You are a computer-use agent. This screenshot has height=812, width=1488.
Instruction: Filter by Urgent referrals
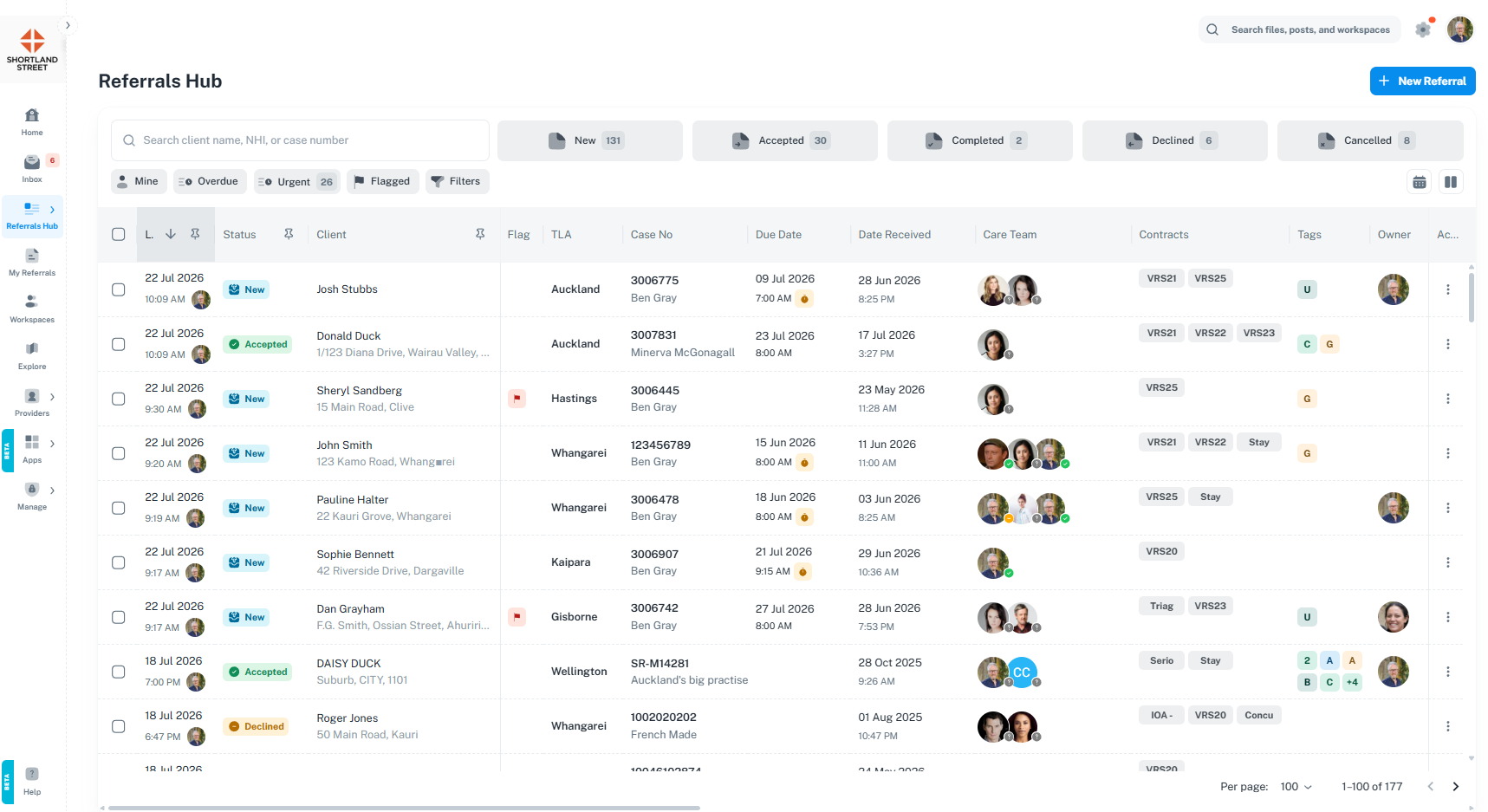(x=297, y=181)
